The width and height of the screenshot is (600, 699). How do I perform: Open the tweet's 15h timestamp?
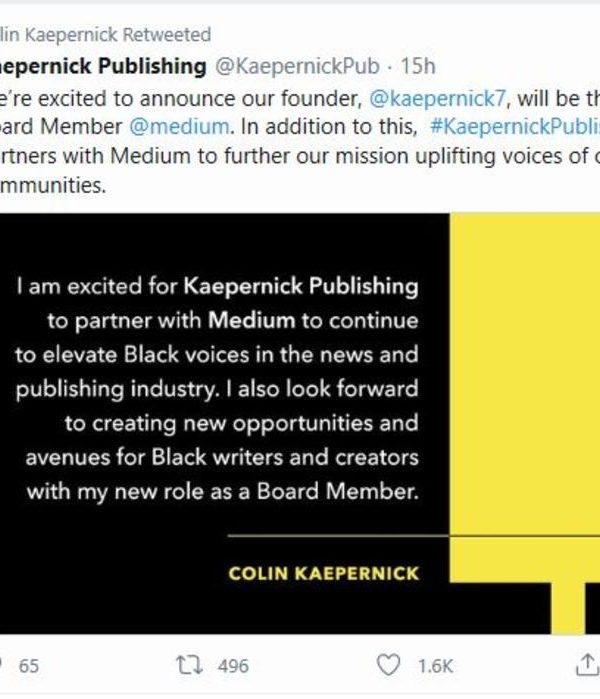pos(418,66)
